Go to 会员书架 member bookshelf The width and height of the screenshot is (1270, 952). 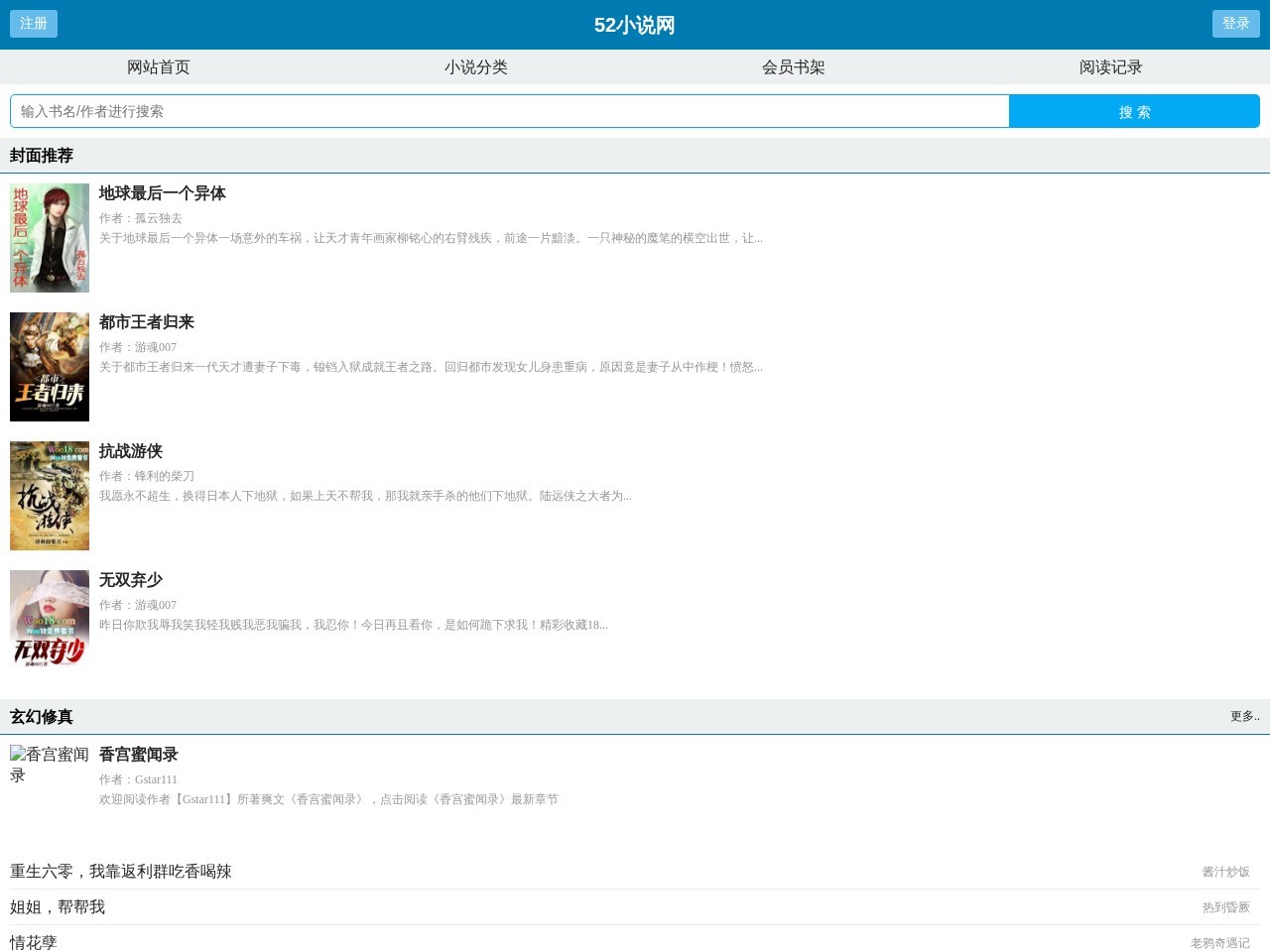point(791,66)
